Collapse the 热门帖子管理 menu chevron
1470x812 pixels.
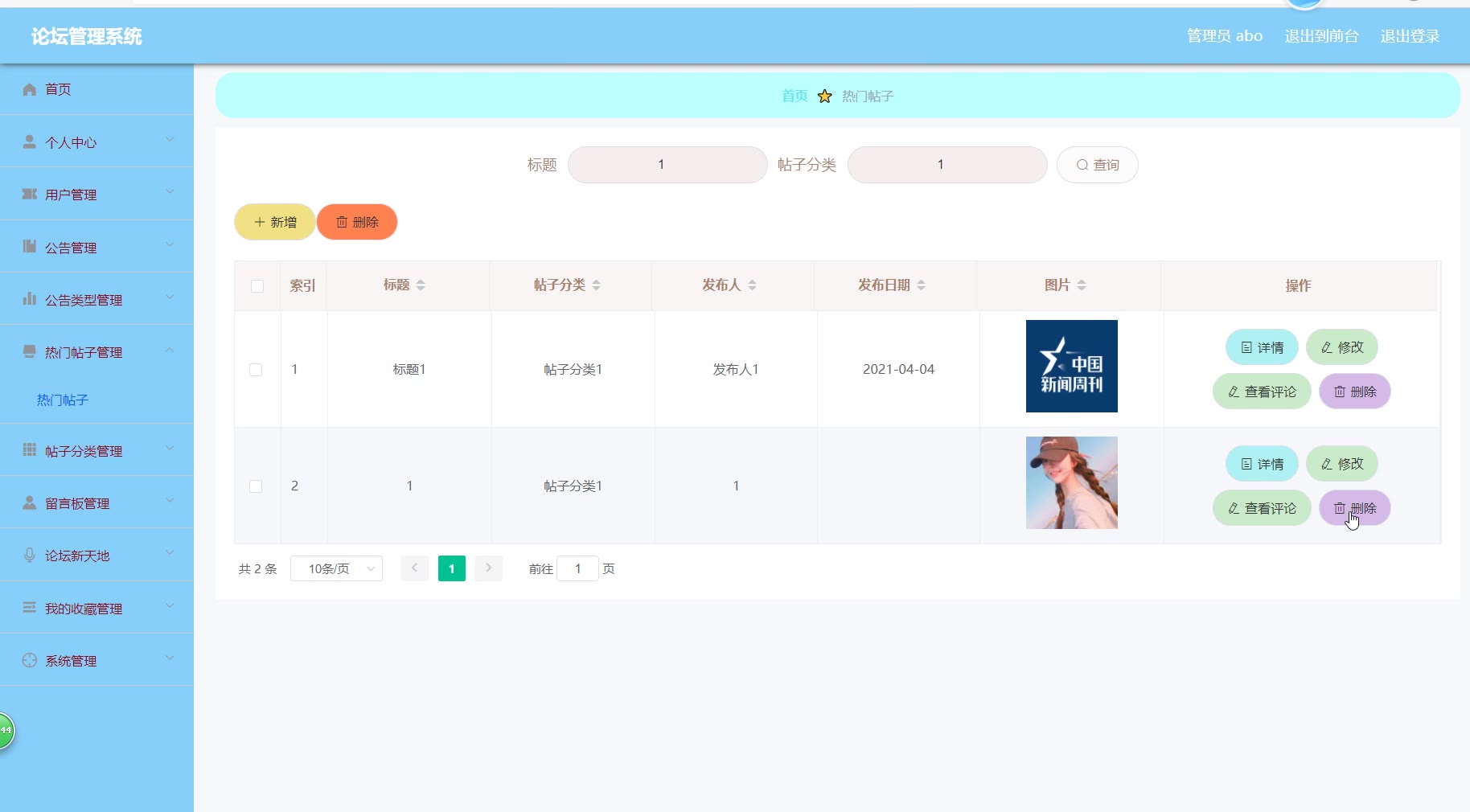170,350
